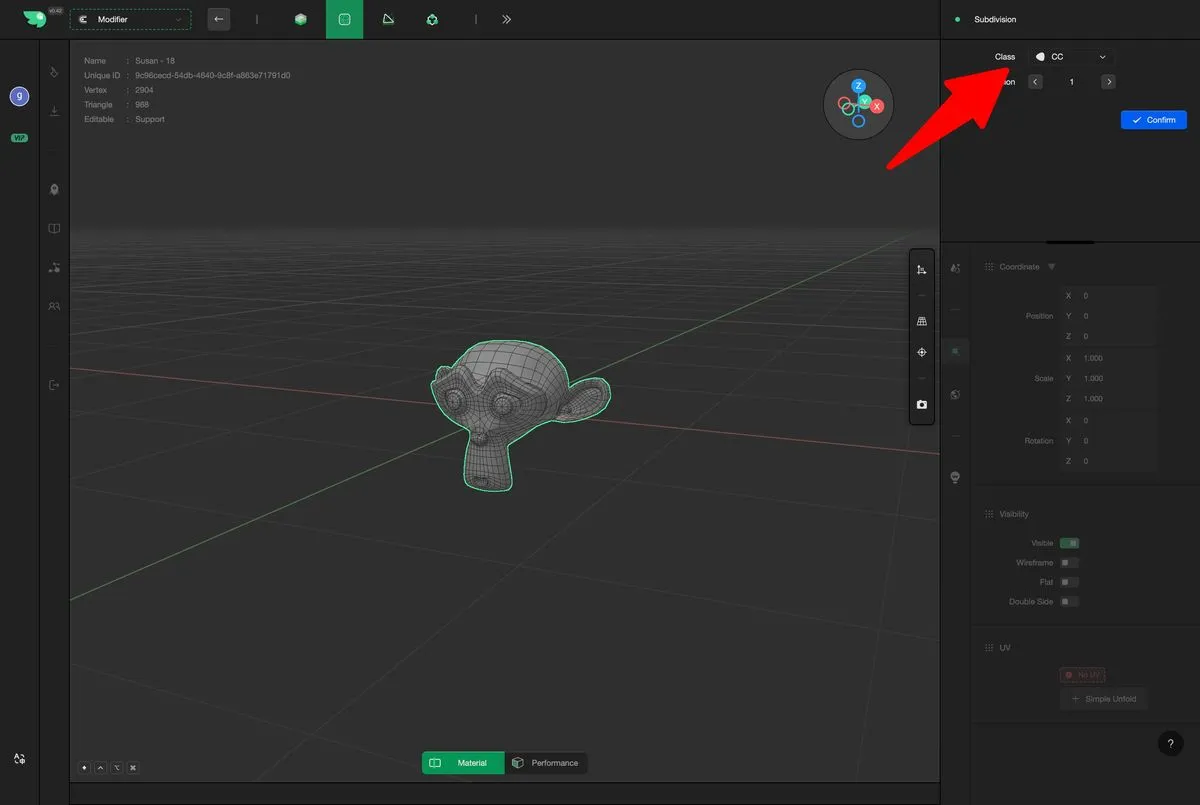Click the highlighted subdivision tool icon
Viewport: 1200px width, 805px height.
point(344,19)
